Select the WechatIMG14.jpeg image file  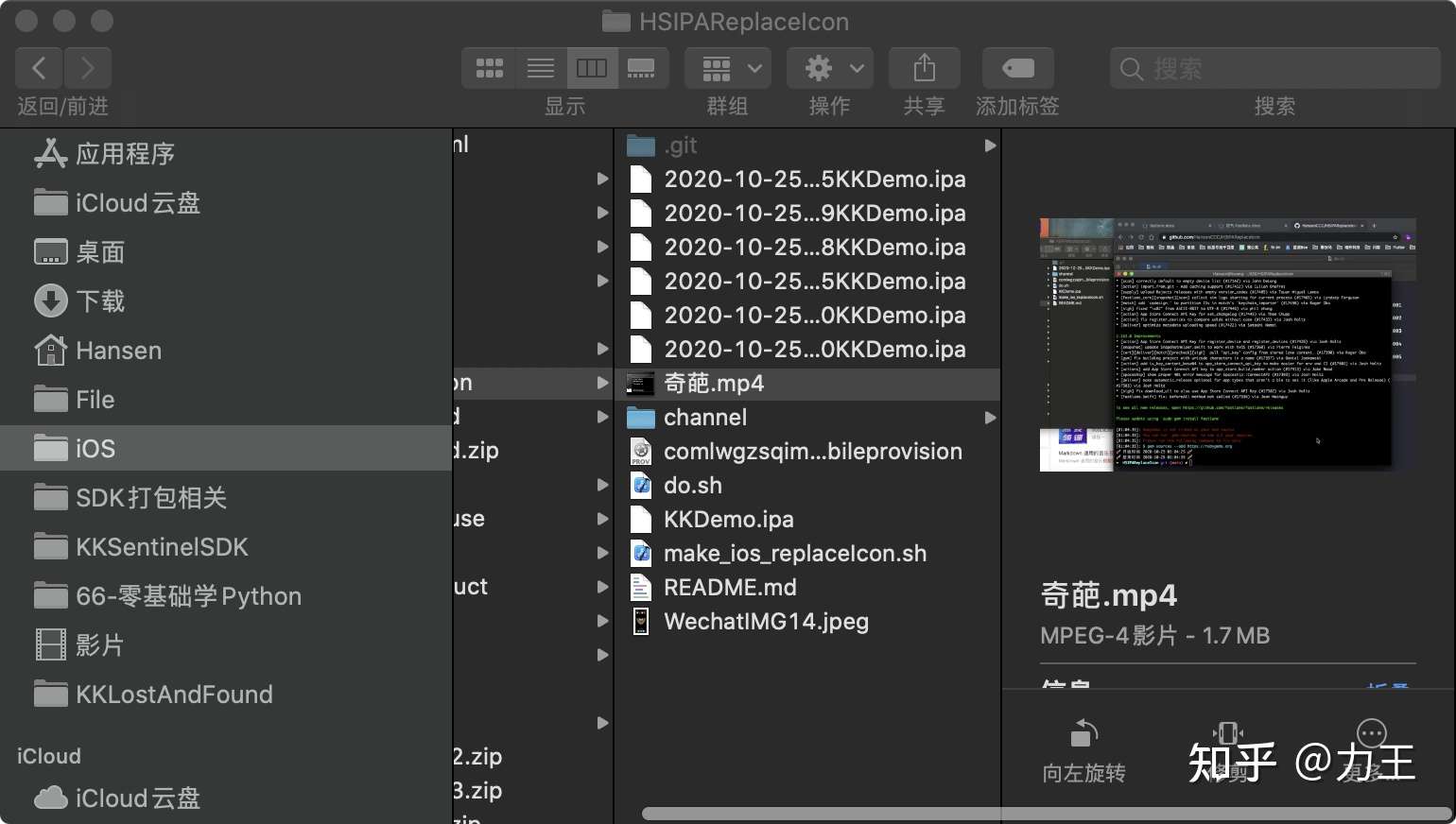pos(807,622)
